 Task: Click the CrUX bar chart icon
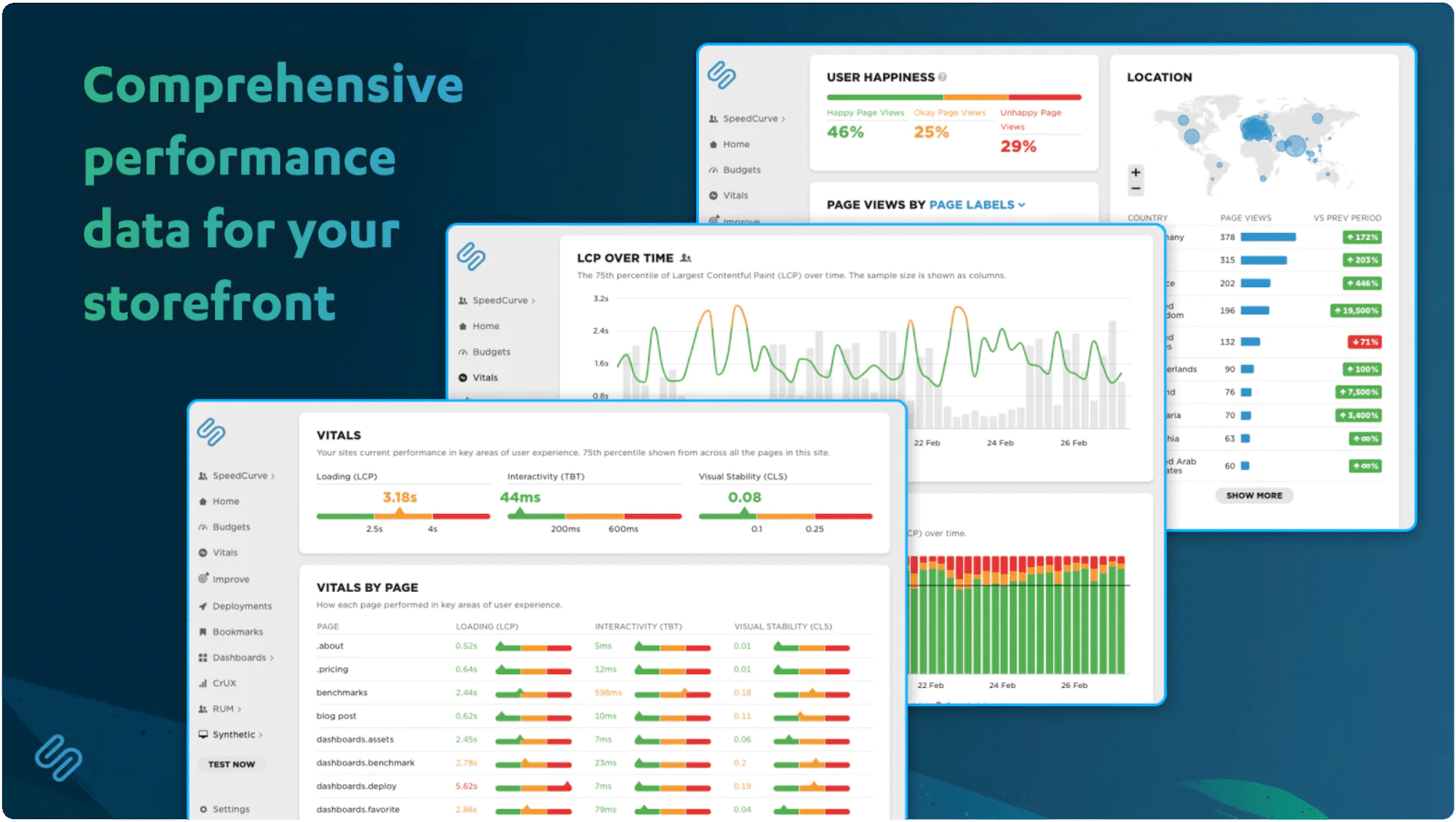coord(203,684)
